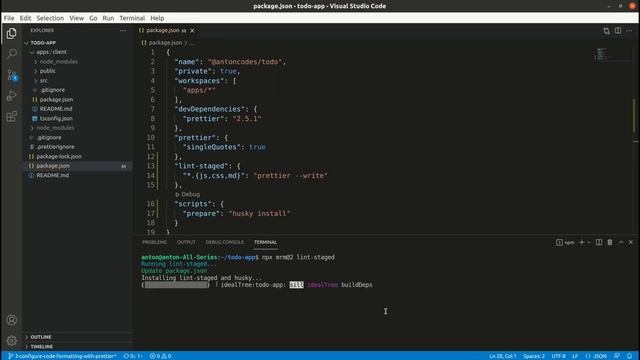Screen dimensions: 640x360
Task: Click Open Changes icon in editor toolbar
Action: click(606, 31)
